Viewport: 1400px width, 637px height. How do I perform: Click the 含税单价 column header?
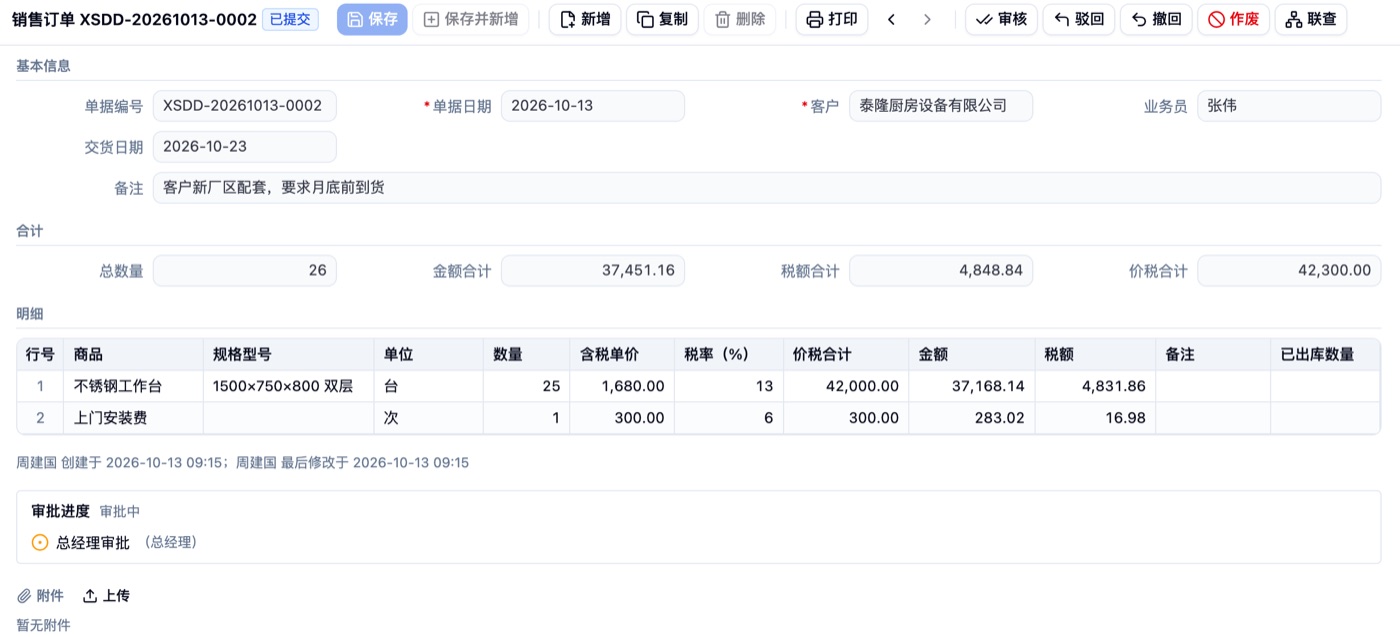[x=622, y=354]
